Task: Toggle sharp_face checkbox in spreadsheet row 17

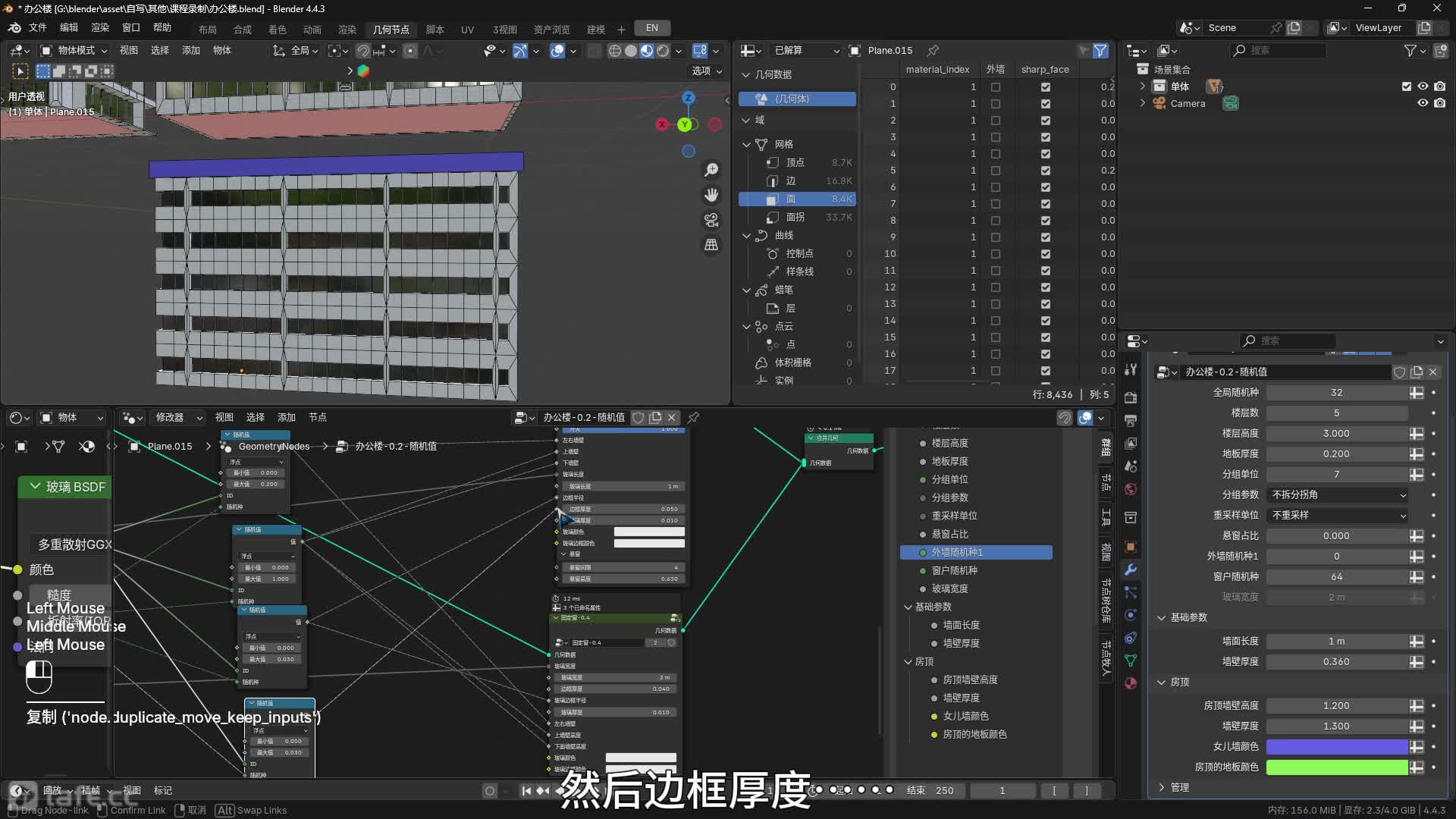Action: click(x=1046, y=371)
